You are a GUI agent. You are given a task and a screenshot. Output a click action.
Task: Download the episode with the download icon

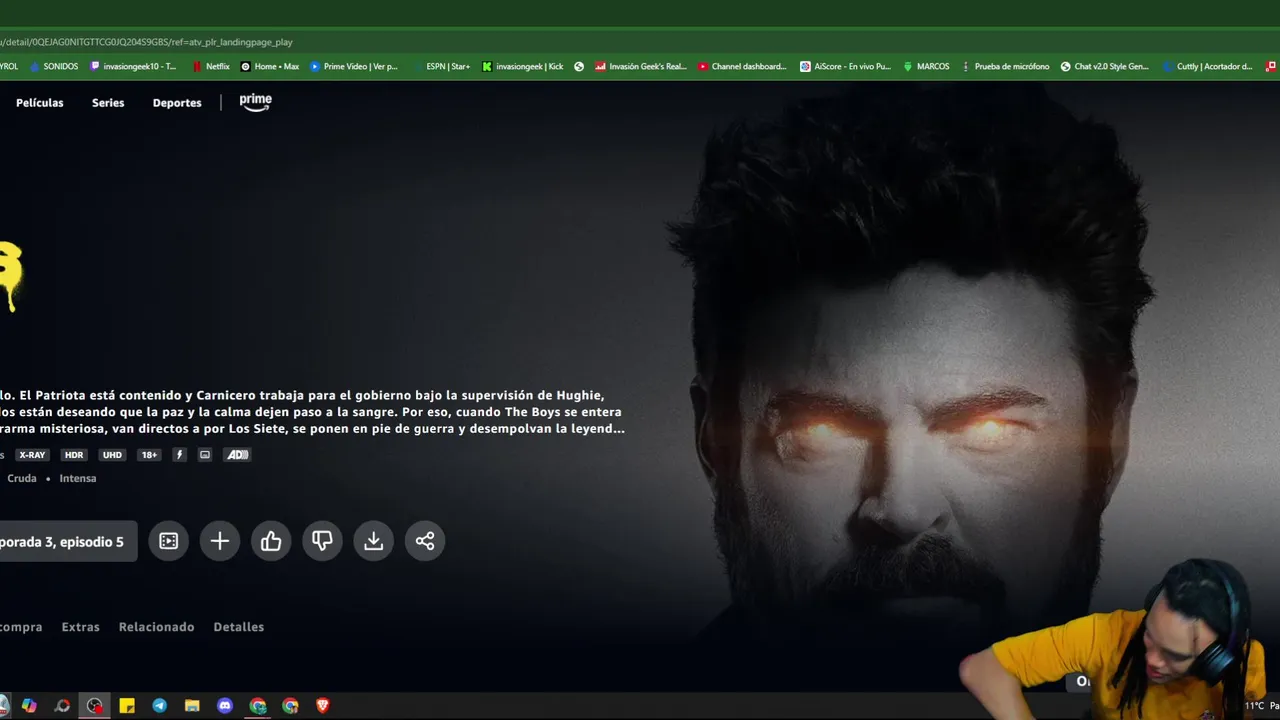click(373, 541)
